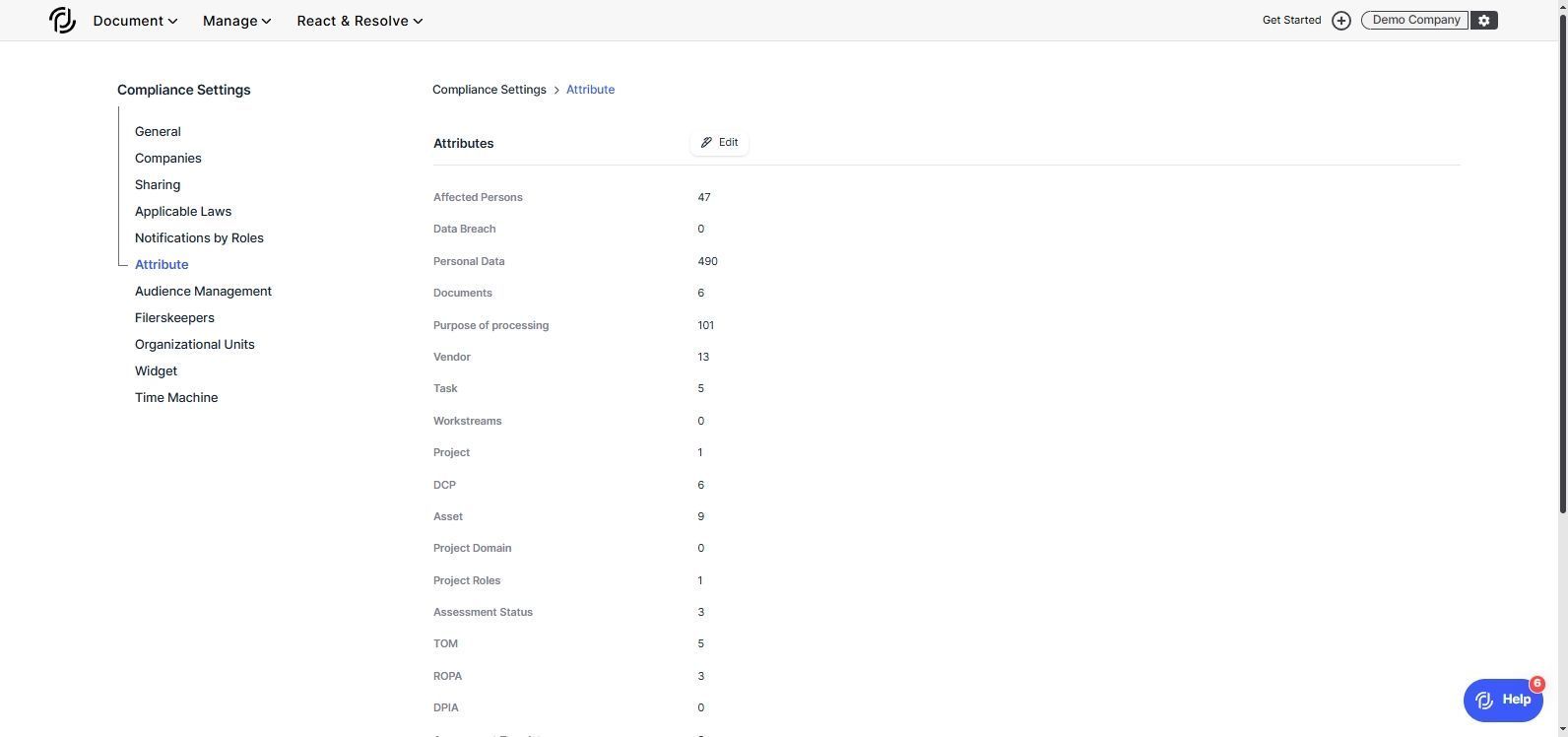Image resolution: width=1568 pixels, height=737 pixels.
Task: Click the app logo in the top bar
Action: click(x=62, y=20)
